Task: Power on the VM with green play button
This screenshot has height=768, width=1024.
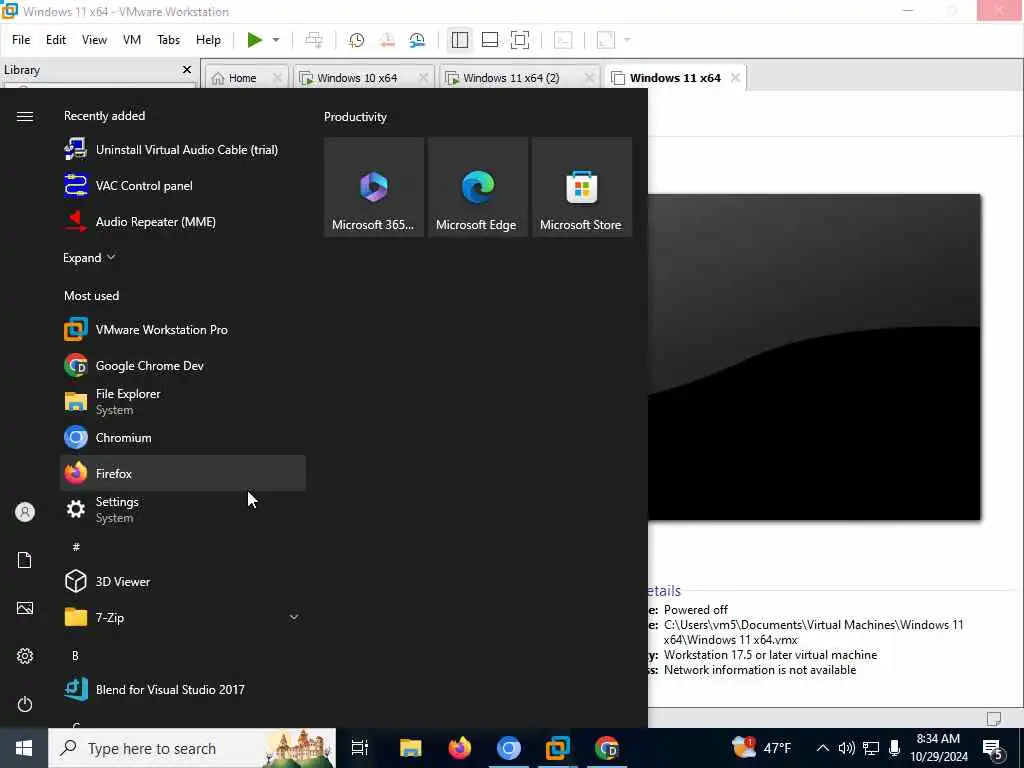Action: 255,40
